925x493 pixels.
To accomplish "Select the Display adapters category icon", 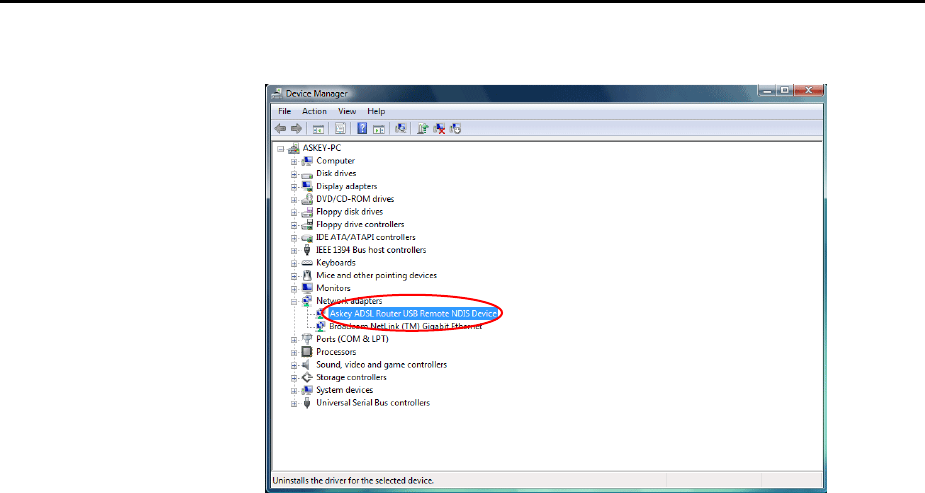I will (307, 186).
